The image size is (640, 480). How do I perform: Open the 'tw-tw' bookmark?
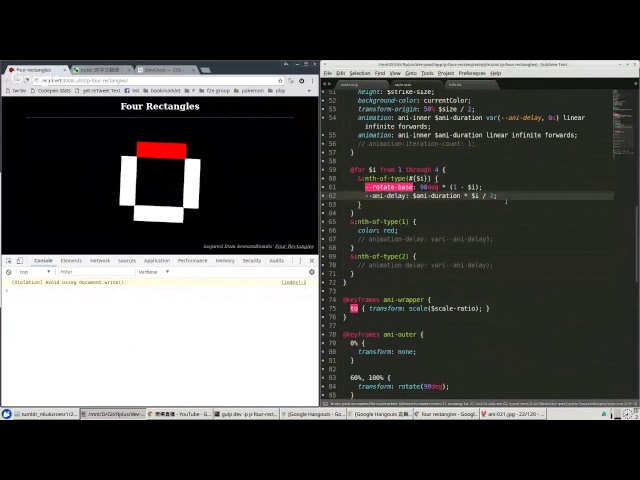tap(16, 91)
